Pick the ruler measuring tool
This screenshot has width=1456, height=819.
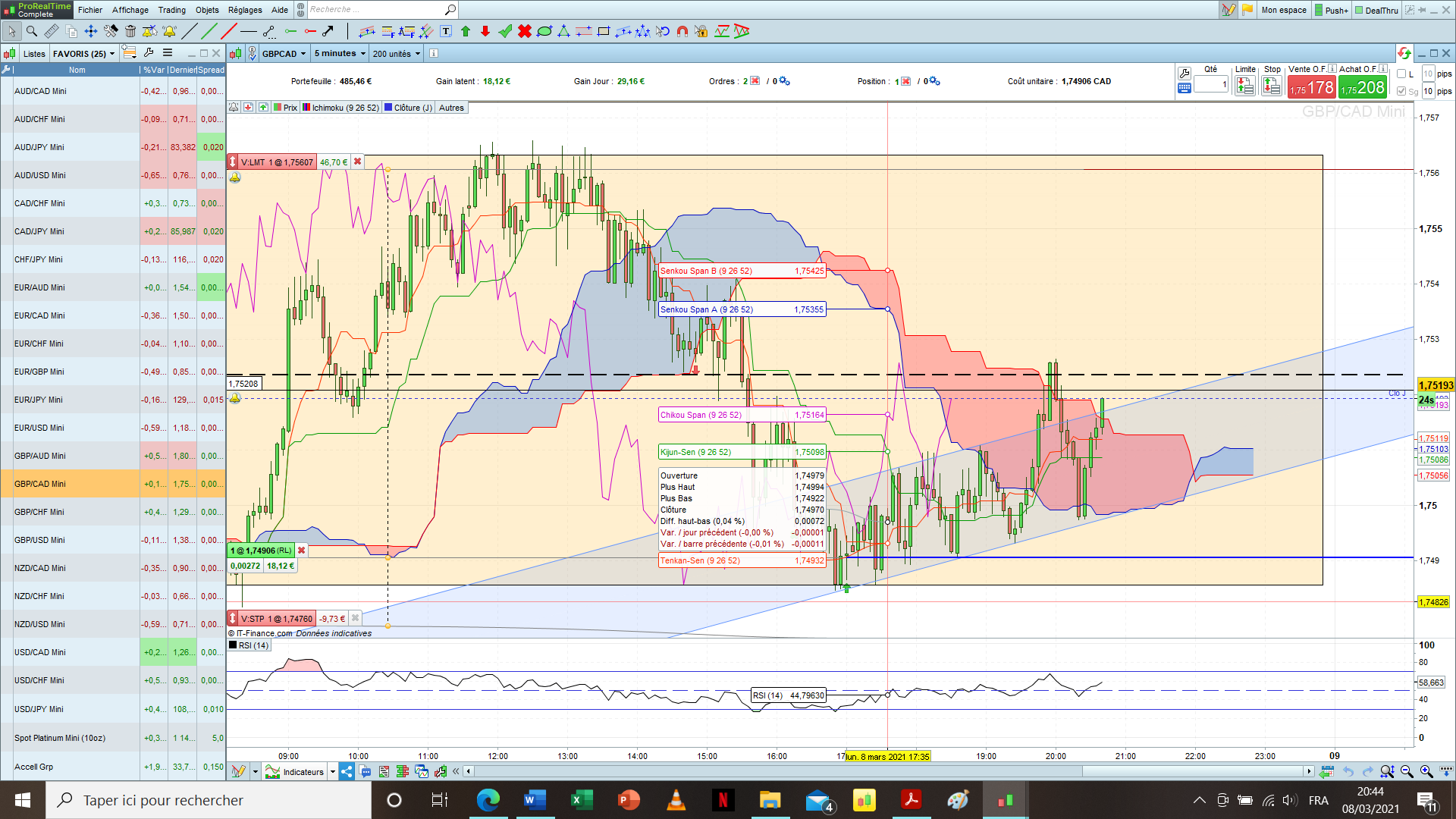coord(52,31)
